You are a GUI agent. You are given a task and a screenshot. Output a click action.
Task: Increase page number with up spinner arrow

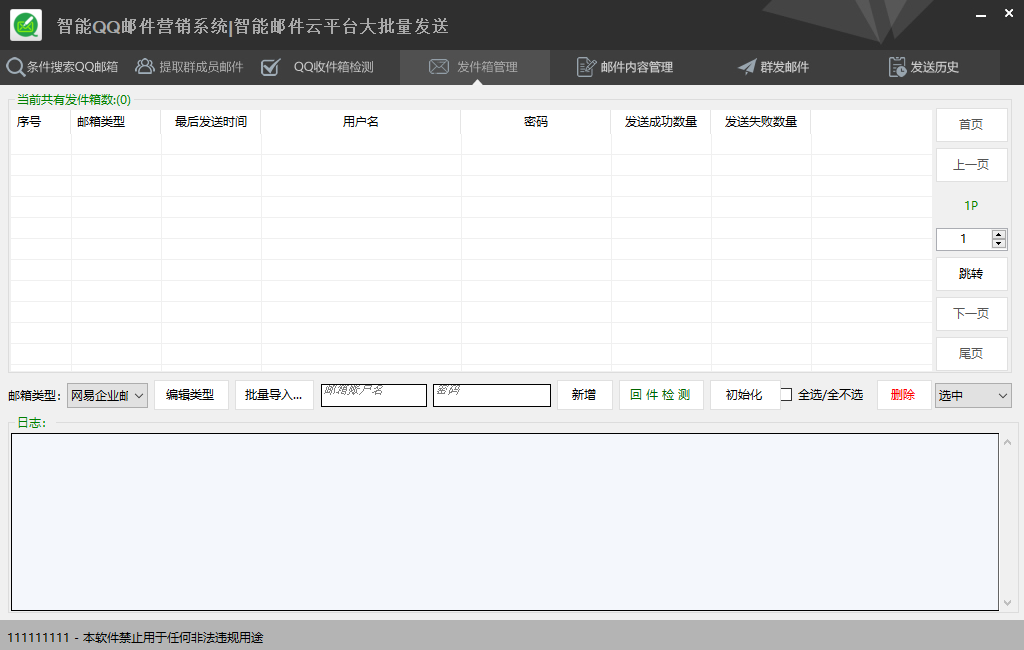(x=999, y=234)
